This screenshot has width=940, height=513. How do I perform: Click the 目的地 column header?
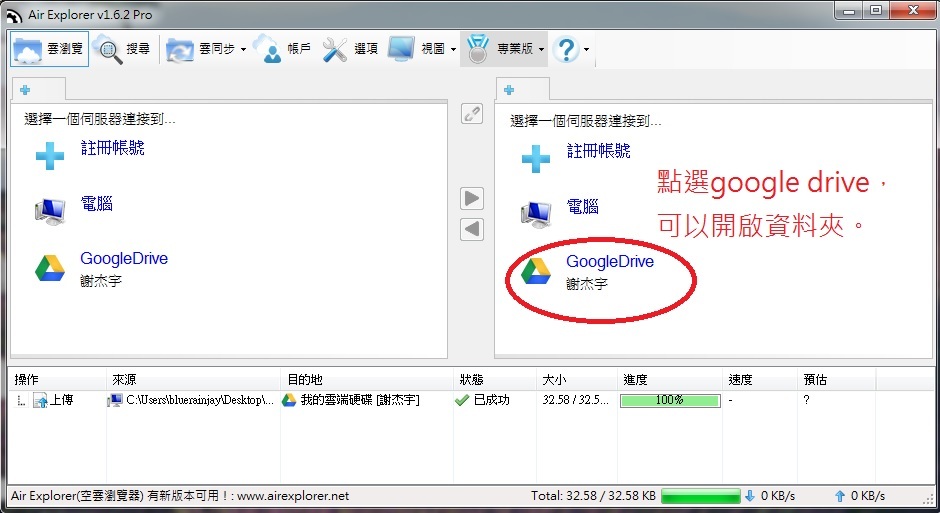click(x=366, y=379)
